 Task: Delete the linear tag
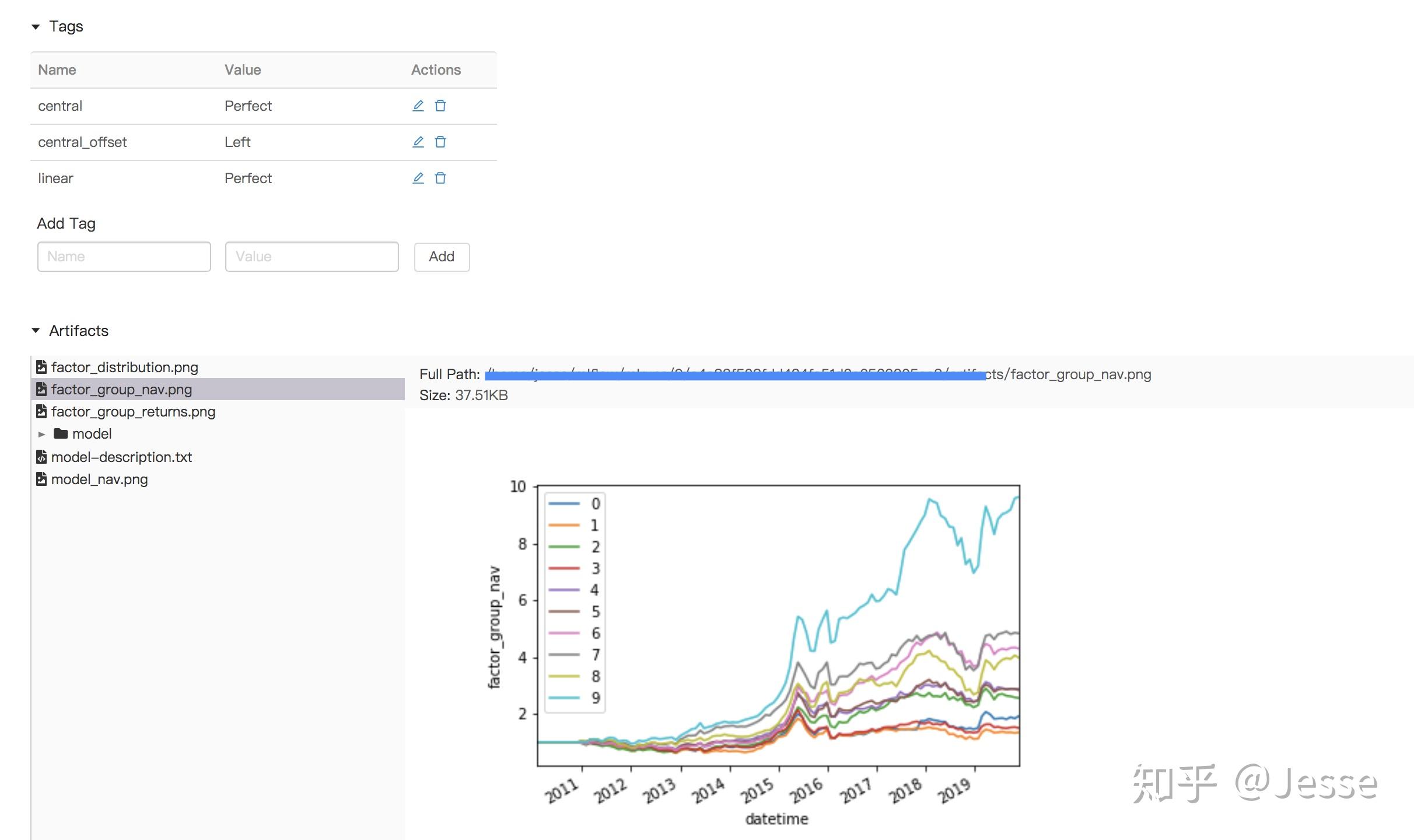(x=440, y=178)
